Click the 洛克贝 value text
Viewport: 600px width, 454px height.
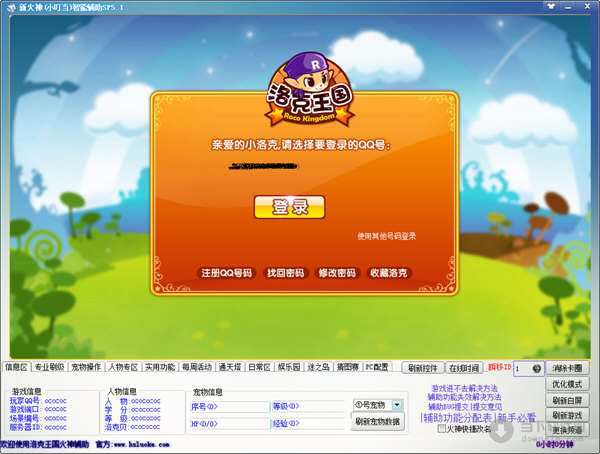pos(146,427)
